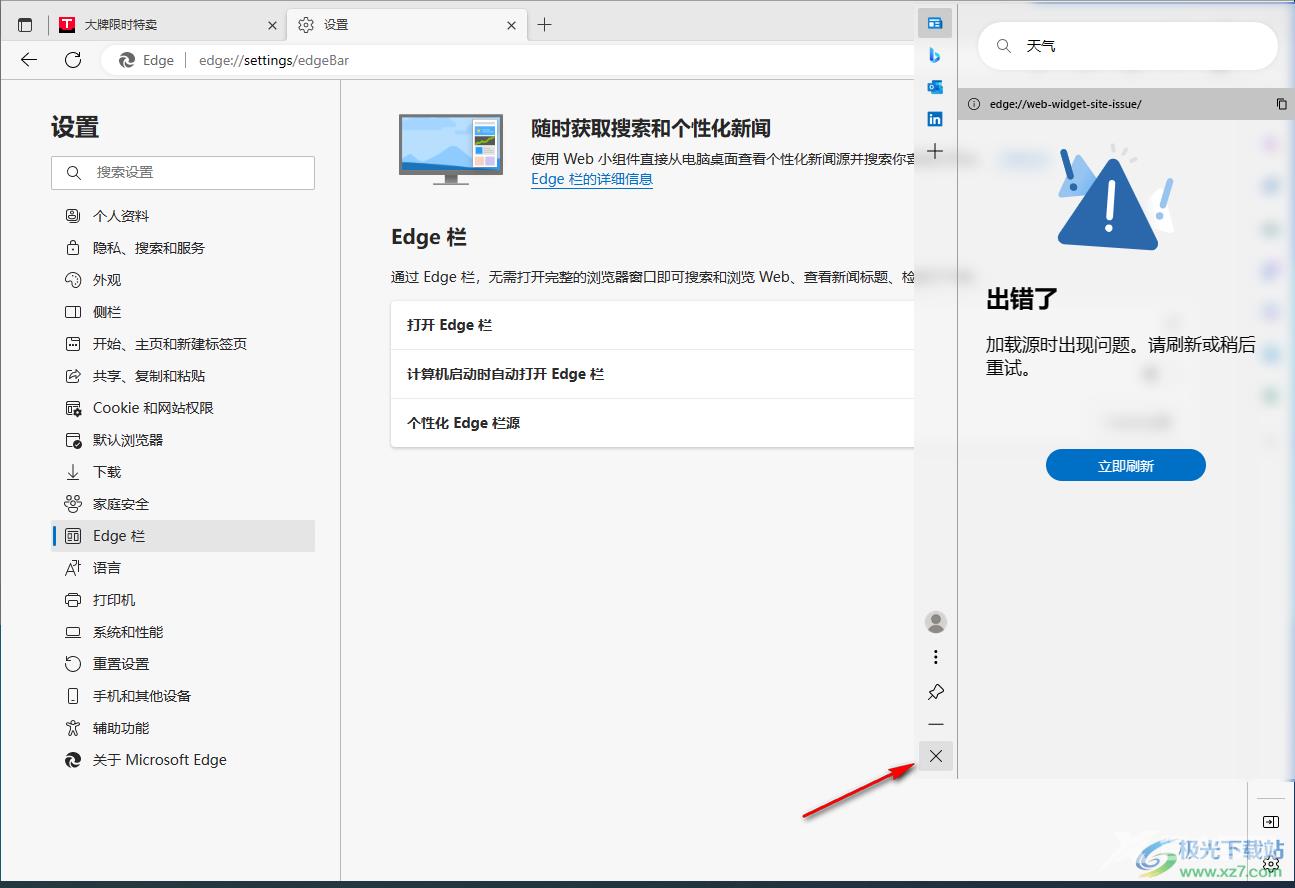Minimize the Edge bar with the dash icon
This screenshot has width=1295, height=888.
tap(936, 724)
